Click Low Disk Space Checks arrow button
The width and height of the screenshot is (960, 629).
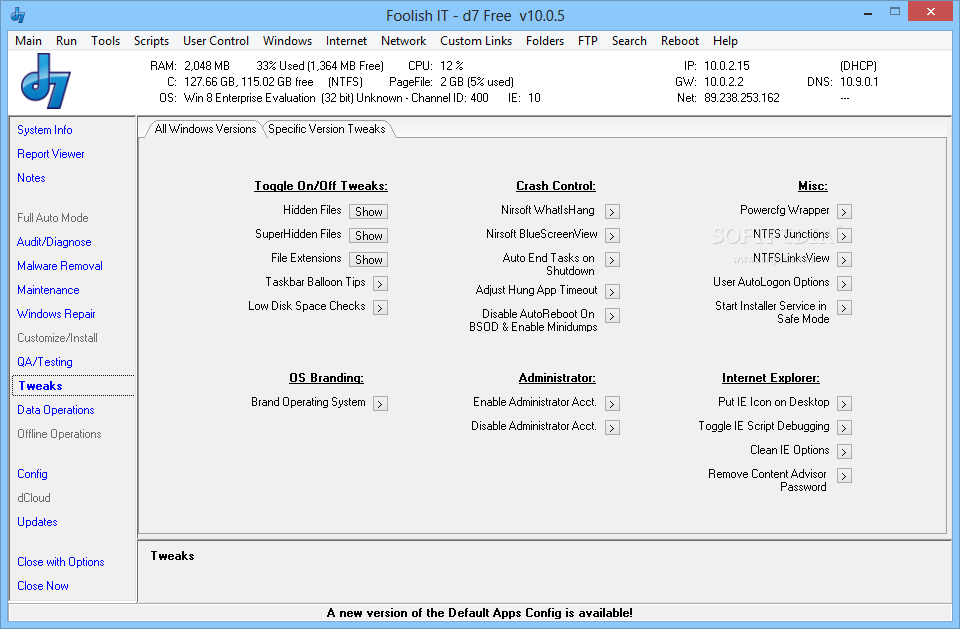click(x=380, y=307)
